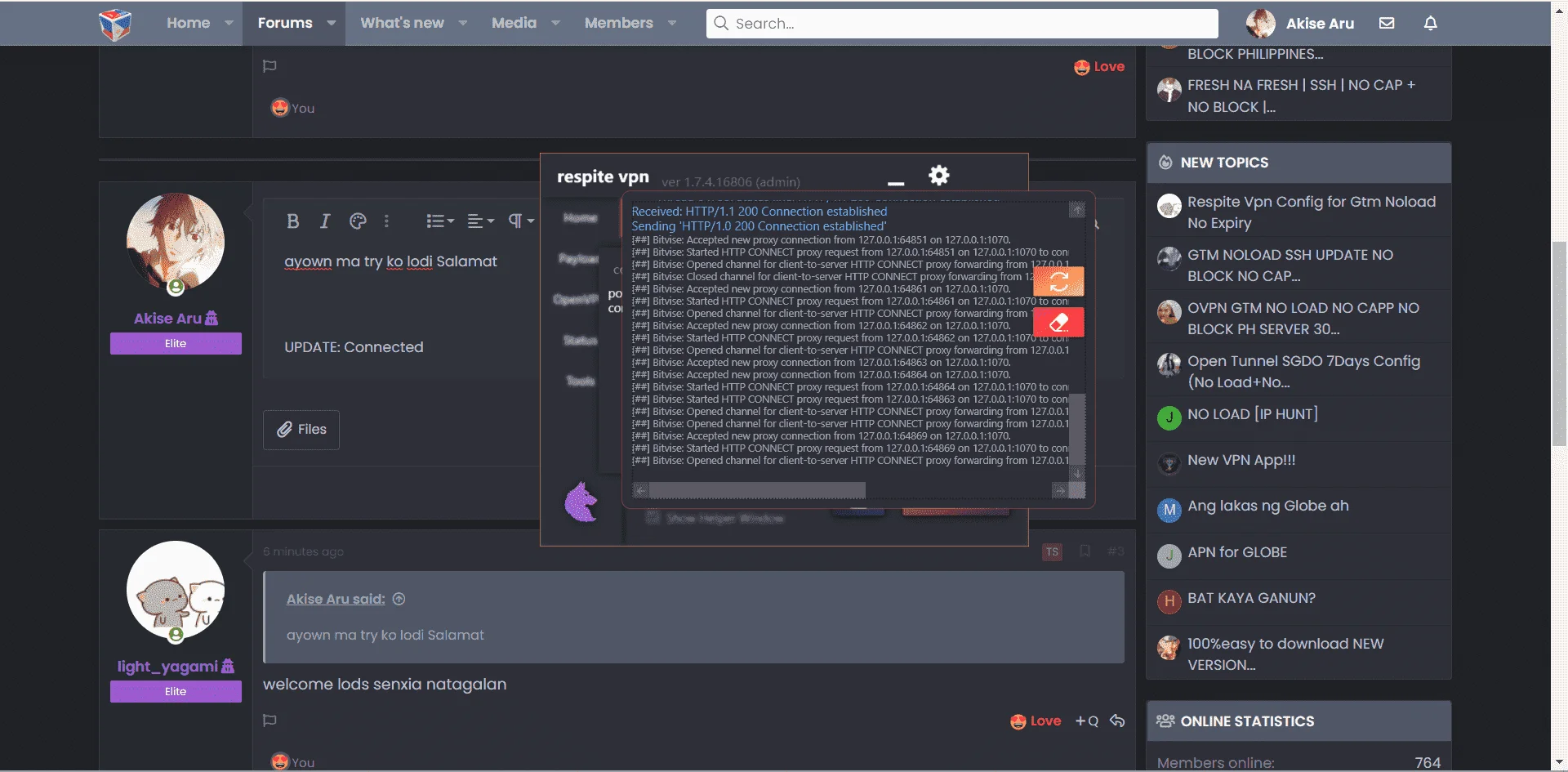Open the New VPN App!!! topic

click(x=1241, y=460)
